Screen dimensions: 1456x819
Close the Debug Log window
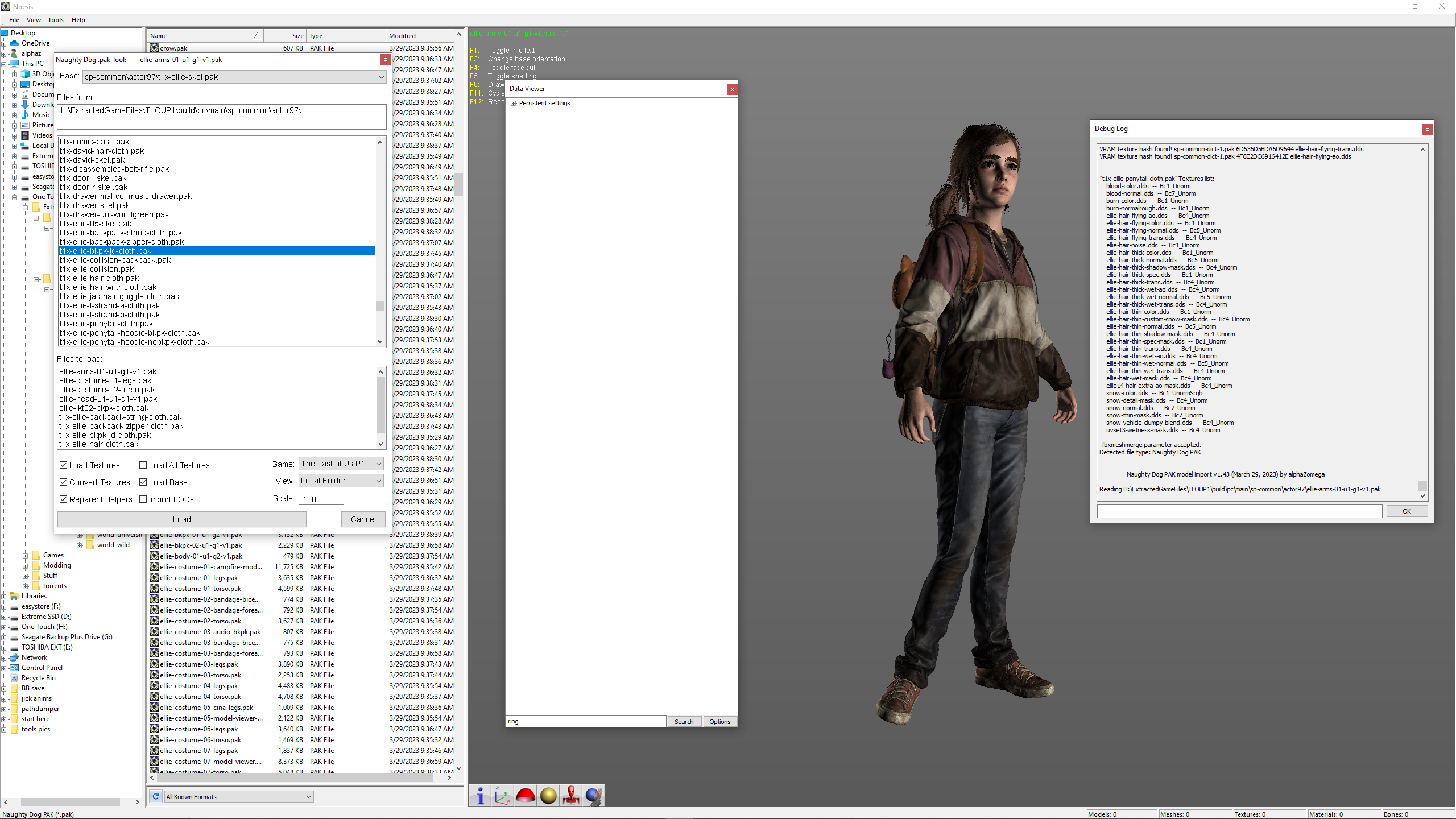(1428, 129)
